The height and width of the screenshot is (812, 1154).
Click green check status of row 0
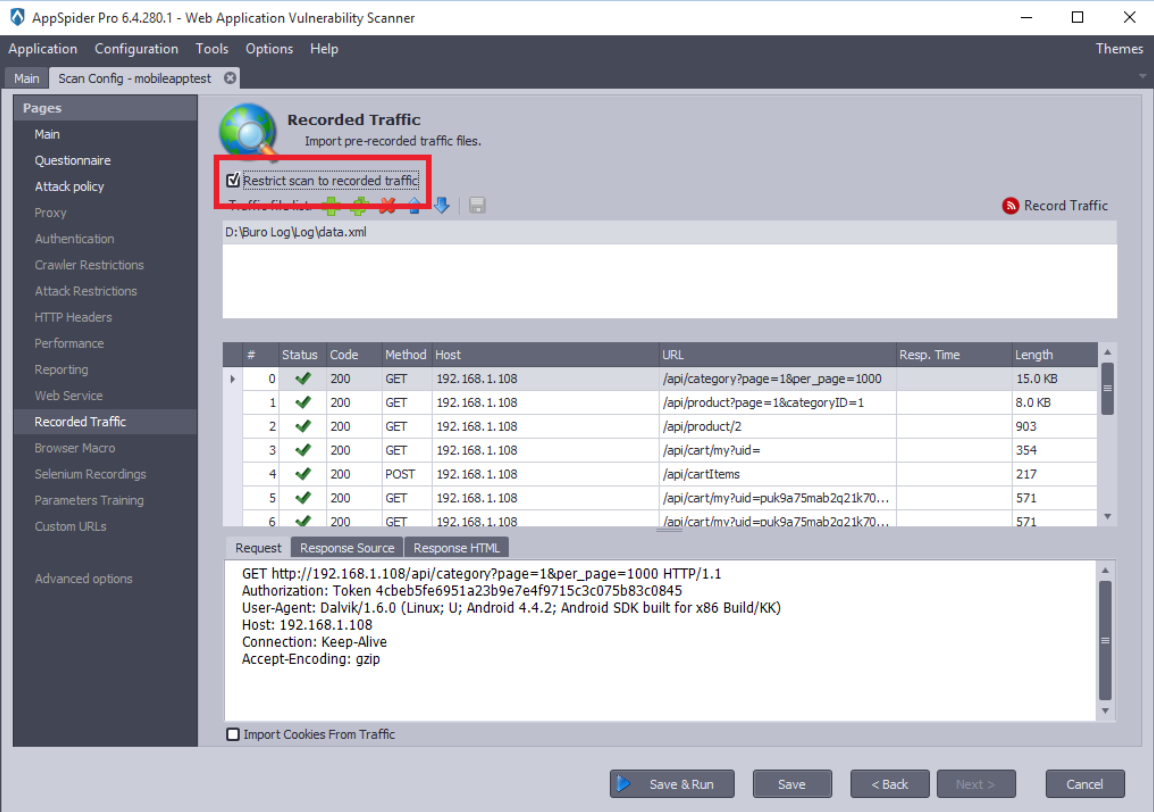302,378
